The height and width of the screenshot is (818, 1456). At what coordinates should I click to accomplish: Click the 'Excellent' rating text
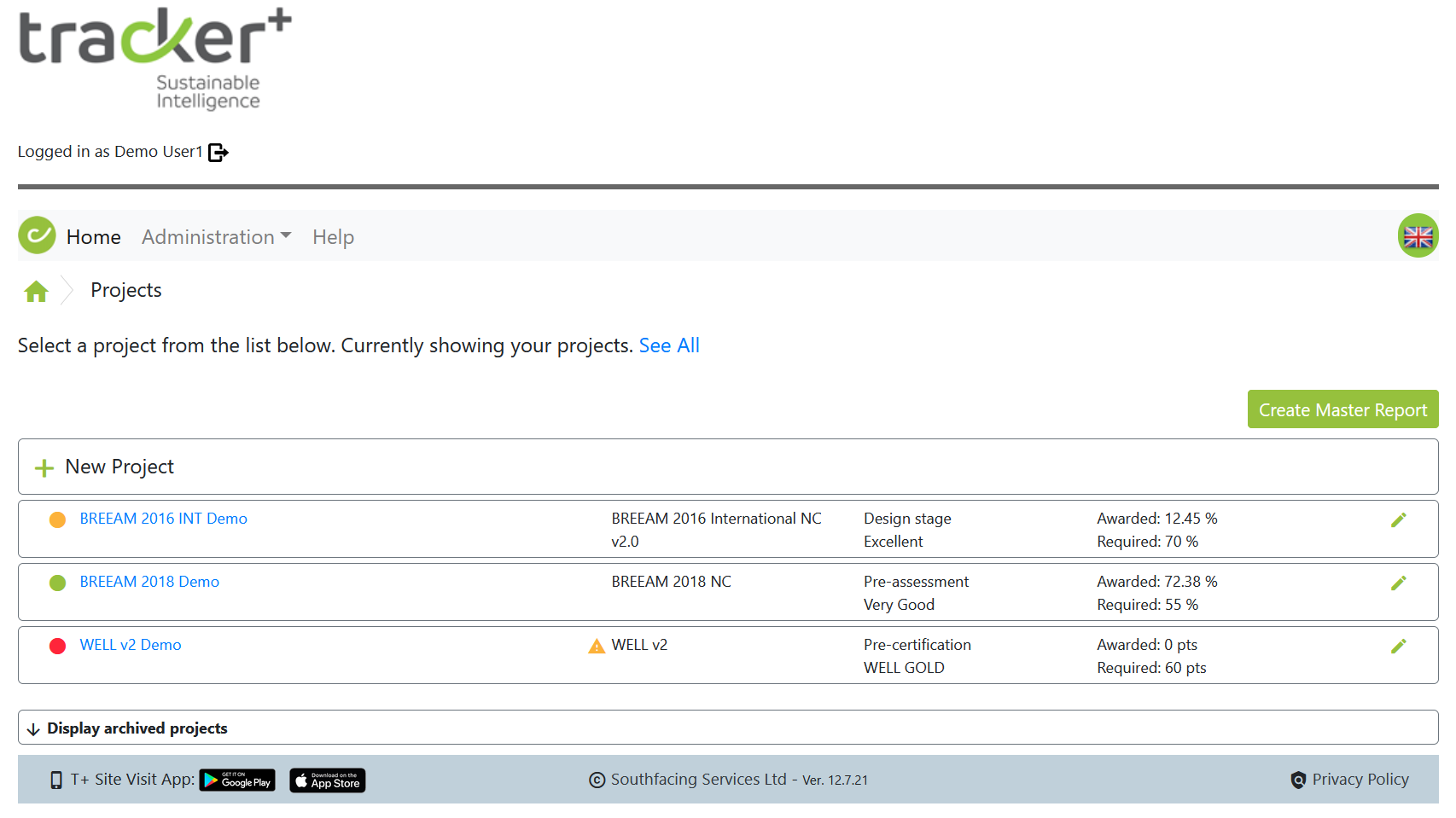[x=893, y=542]
